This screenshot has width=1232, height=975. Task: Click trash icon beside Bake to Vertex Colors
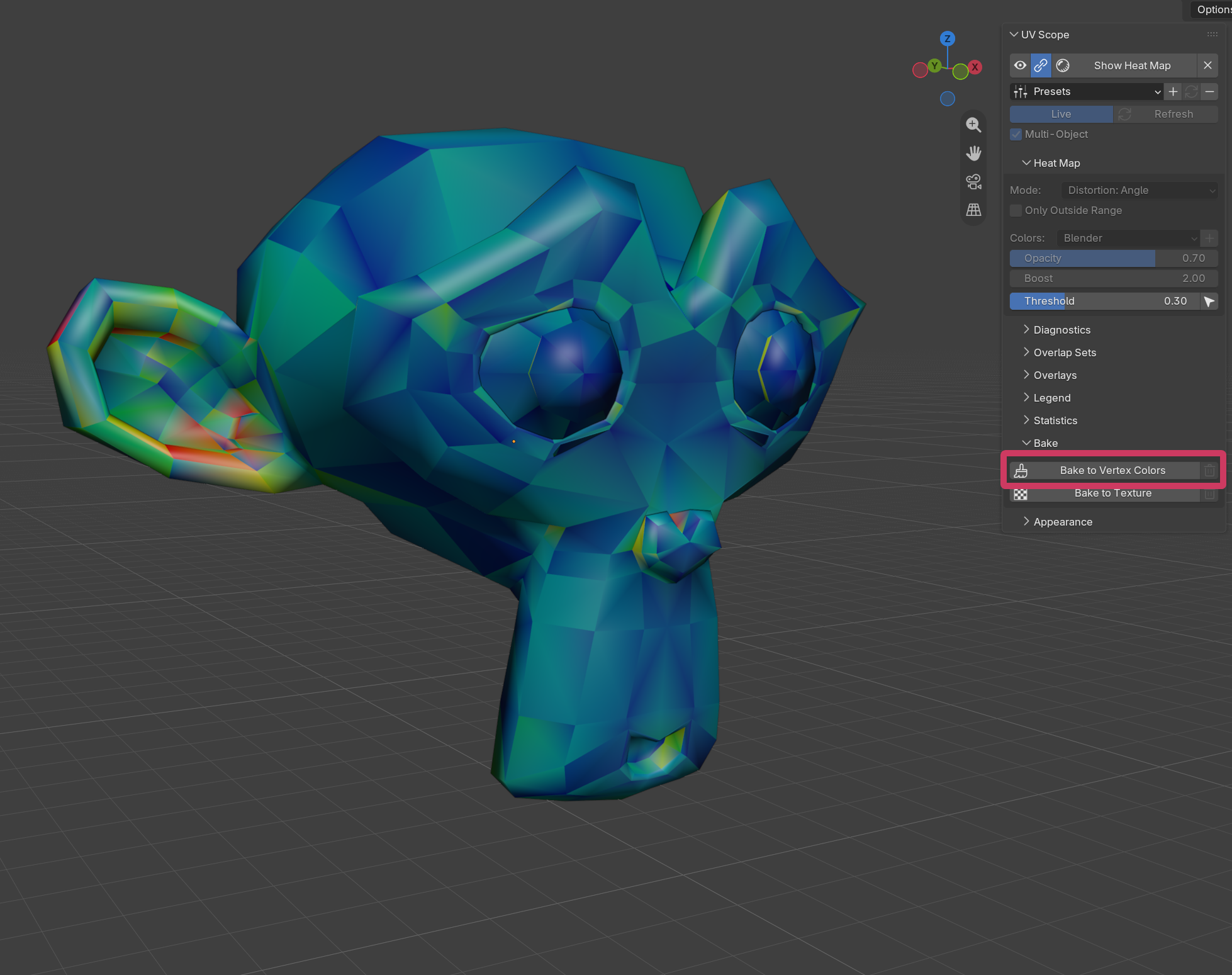point(1209,470)
